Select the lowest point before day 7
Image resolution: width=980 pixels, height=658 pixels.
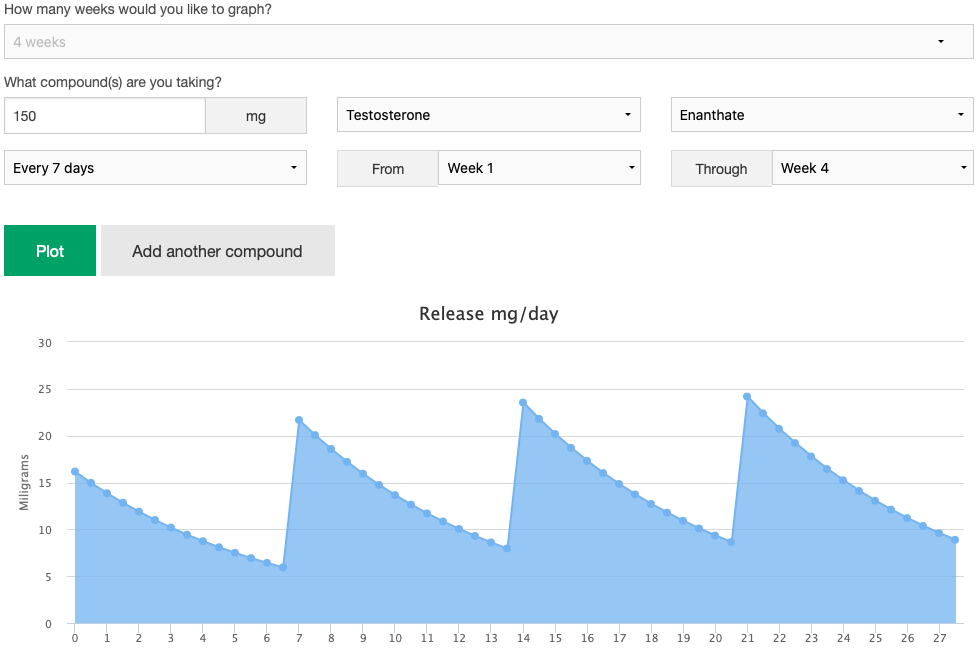[x=283, y=567]
